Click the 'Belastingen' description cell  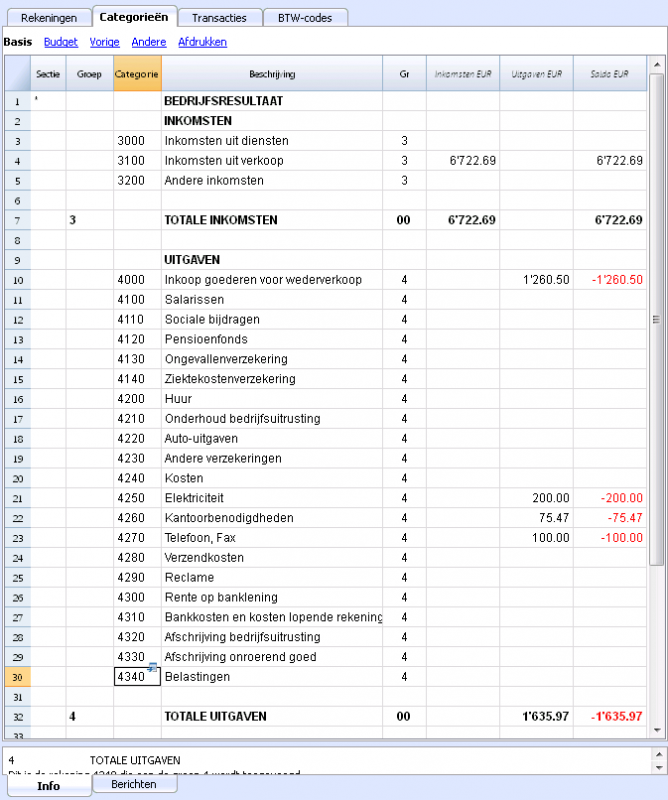click(272, 677)
